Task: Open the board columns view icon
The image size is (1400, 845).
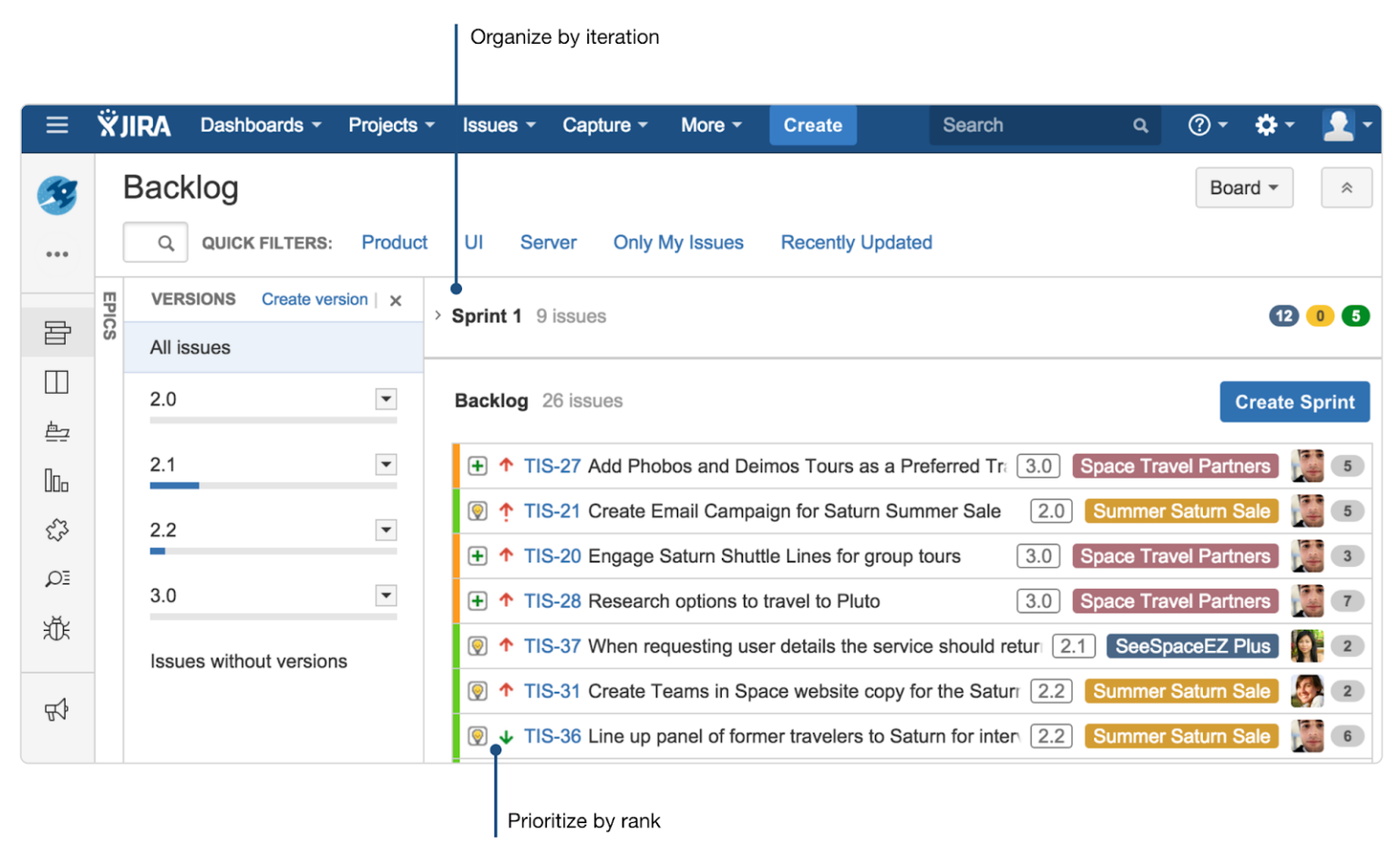Action: [57, 382]
